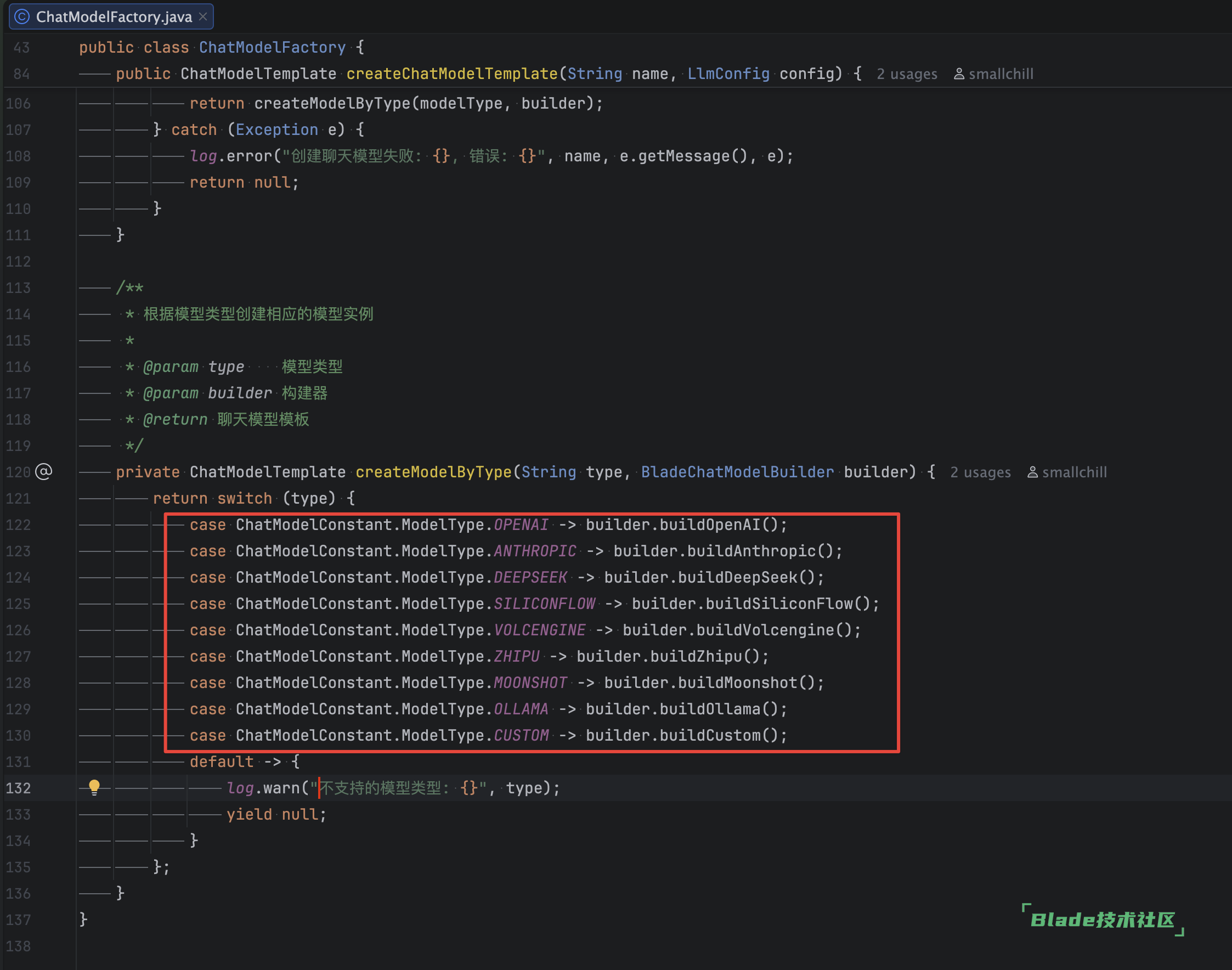Click the author person icon beside createChatModelTemplate
The height and width of the screenshot is (970, 1232).
pos(959,74)
